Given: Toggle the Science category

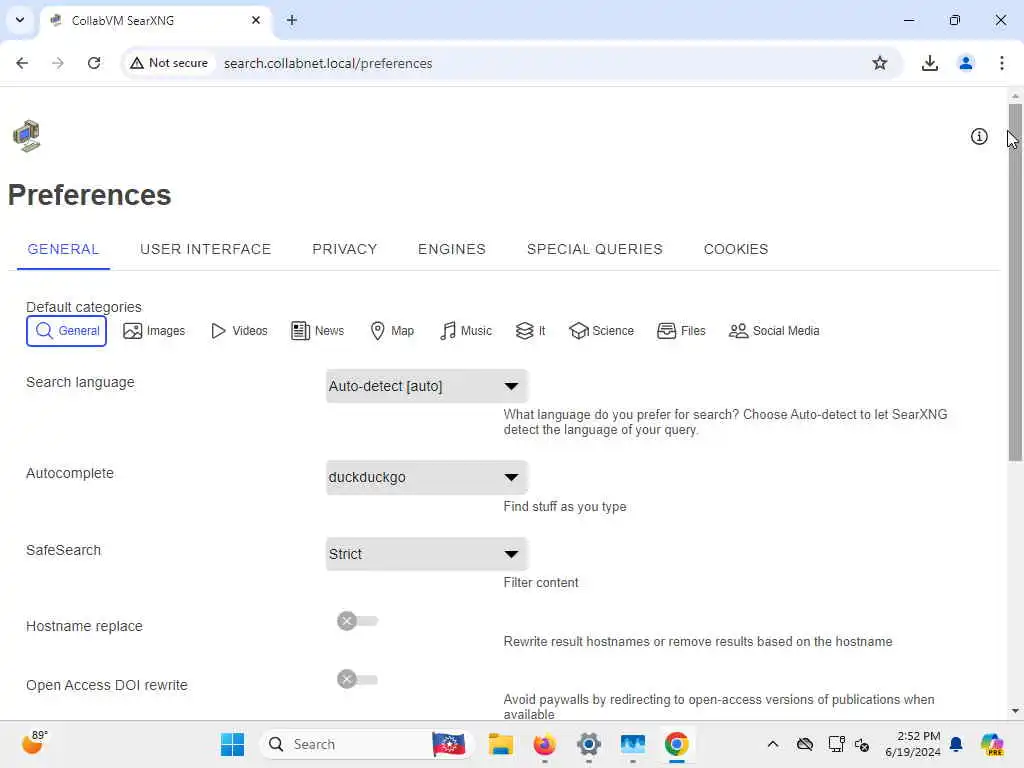Looking at the screenshot, I should coord(601,330).
